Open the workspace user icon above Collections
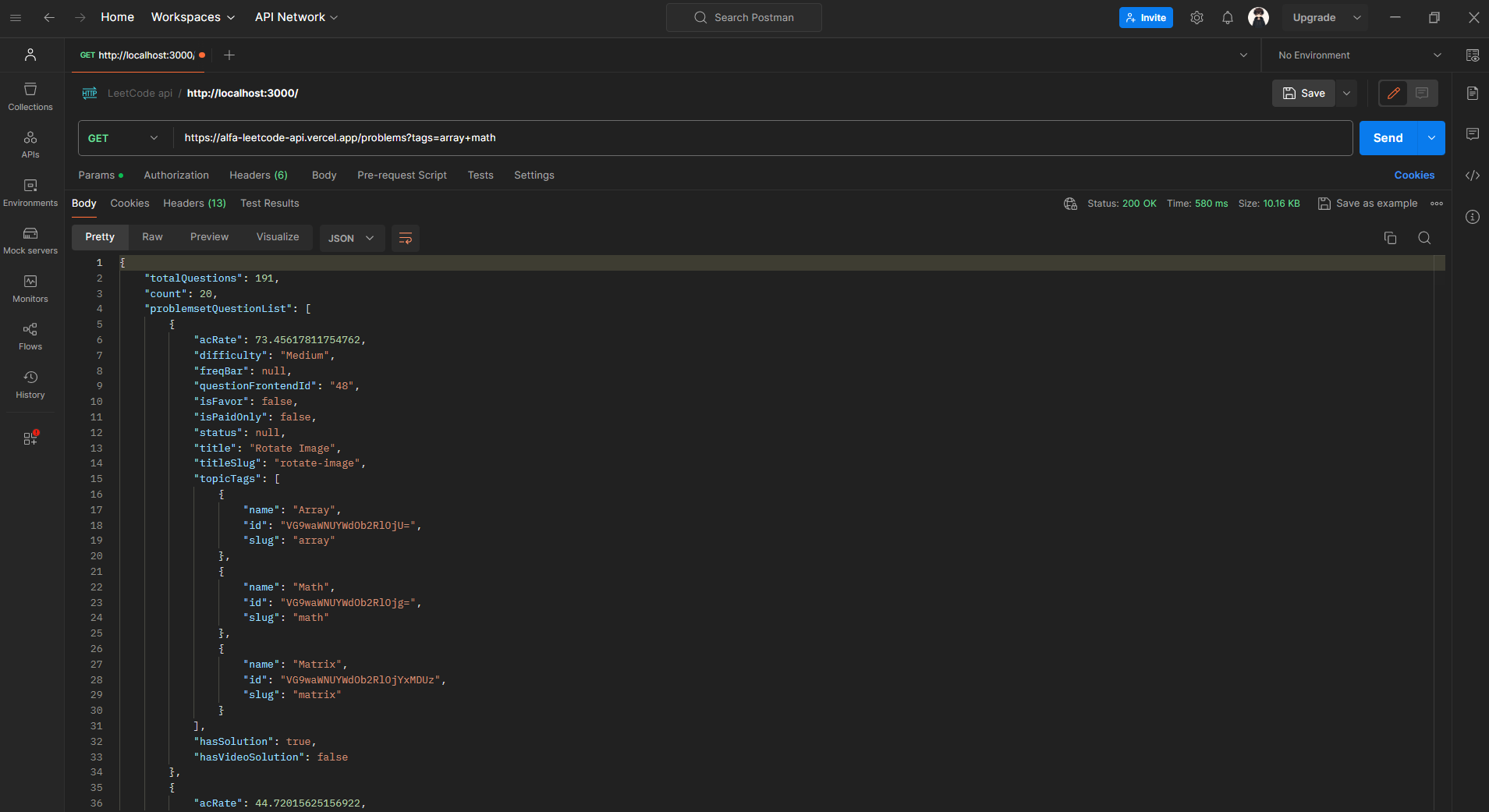This screenshot has height=812, width=1489. (x=30, y=55)
